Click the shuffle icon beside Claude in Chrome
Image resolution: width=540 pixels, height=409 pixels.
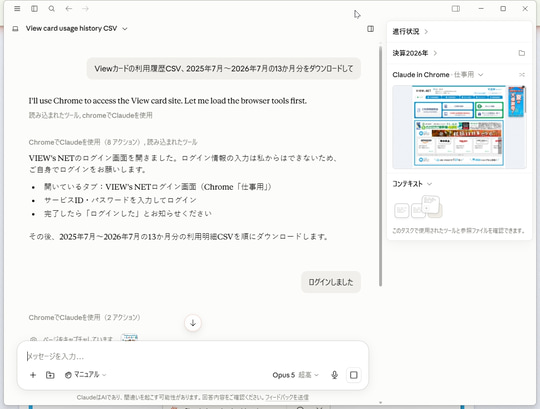pyautogui.click(x=522, y=75)
